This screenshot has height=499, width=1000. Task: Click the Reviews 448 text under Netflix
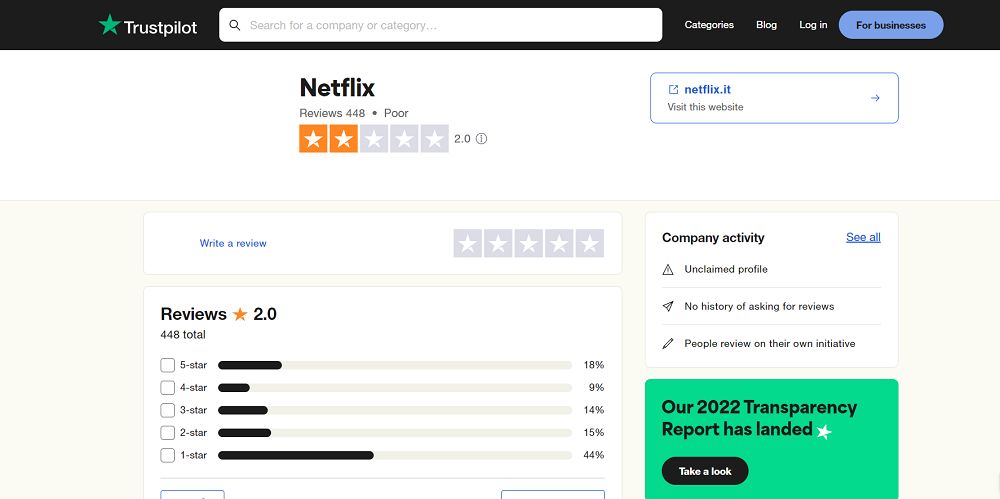click(x=332, y=113)
